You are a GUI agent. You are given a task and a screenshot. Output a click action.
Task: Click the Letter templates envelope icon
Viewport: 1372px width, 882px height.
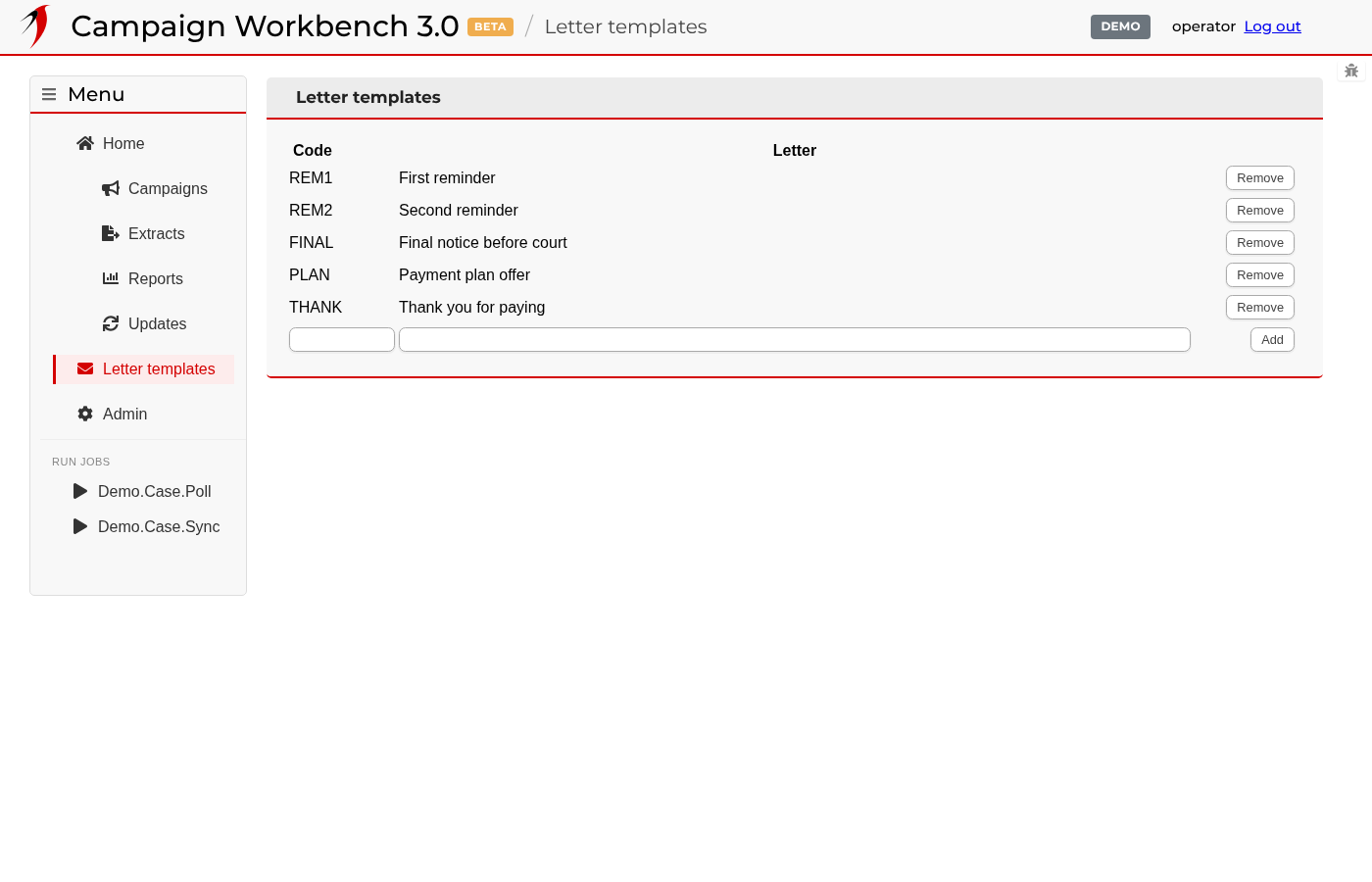click(85, 368)
